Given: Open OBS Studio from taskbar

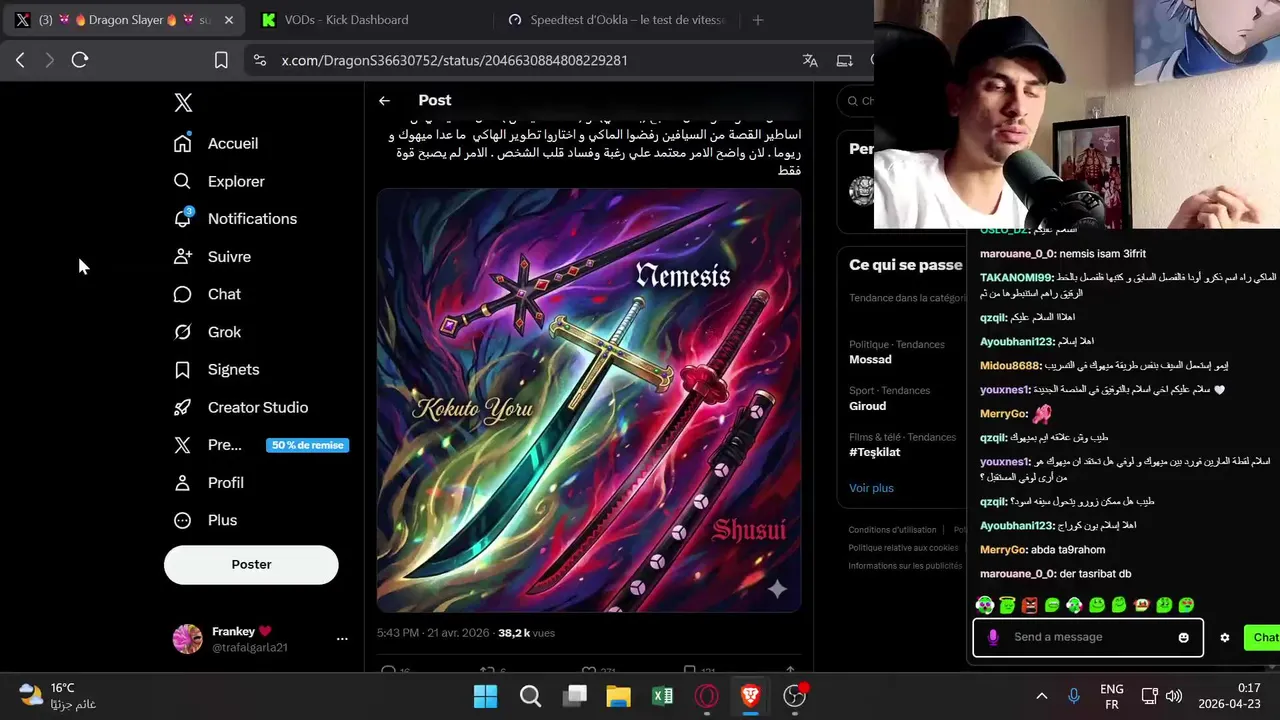Looking at the screenshot, I should pyautogui.click(x=795, y=696).
